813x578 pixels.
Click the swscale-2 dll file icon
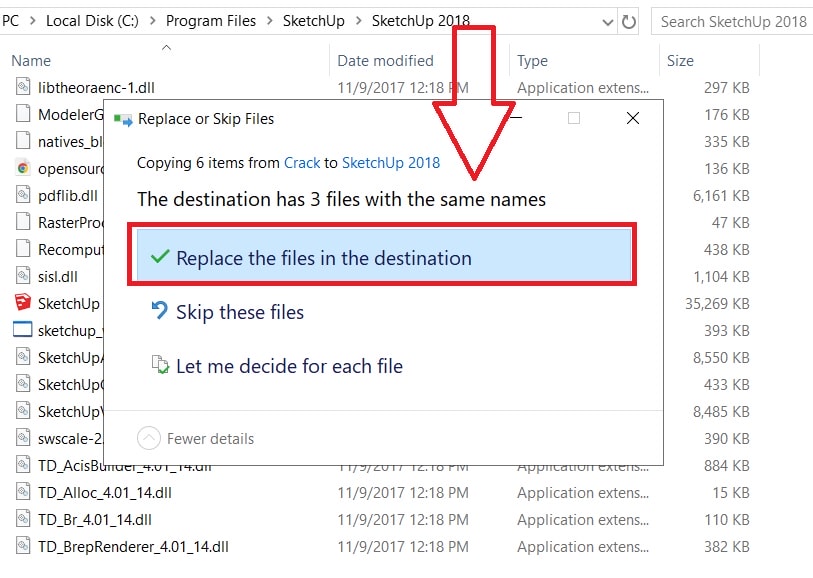[23, 438]
